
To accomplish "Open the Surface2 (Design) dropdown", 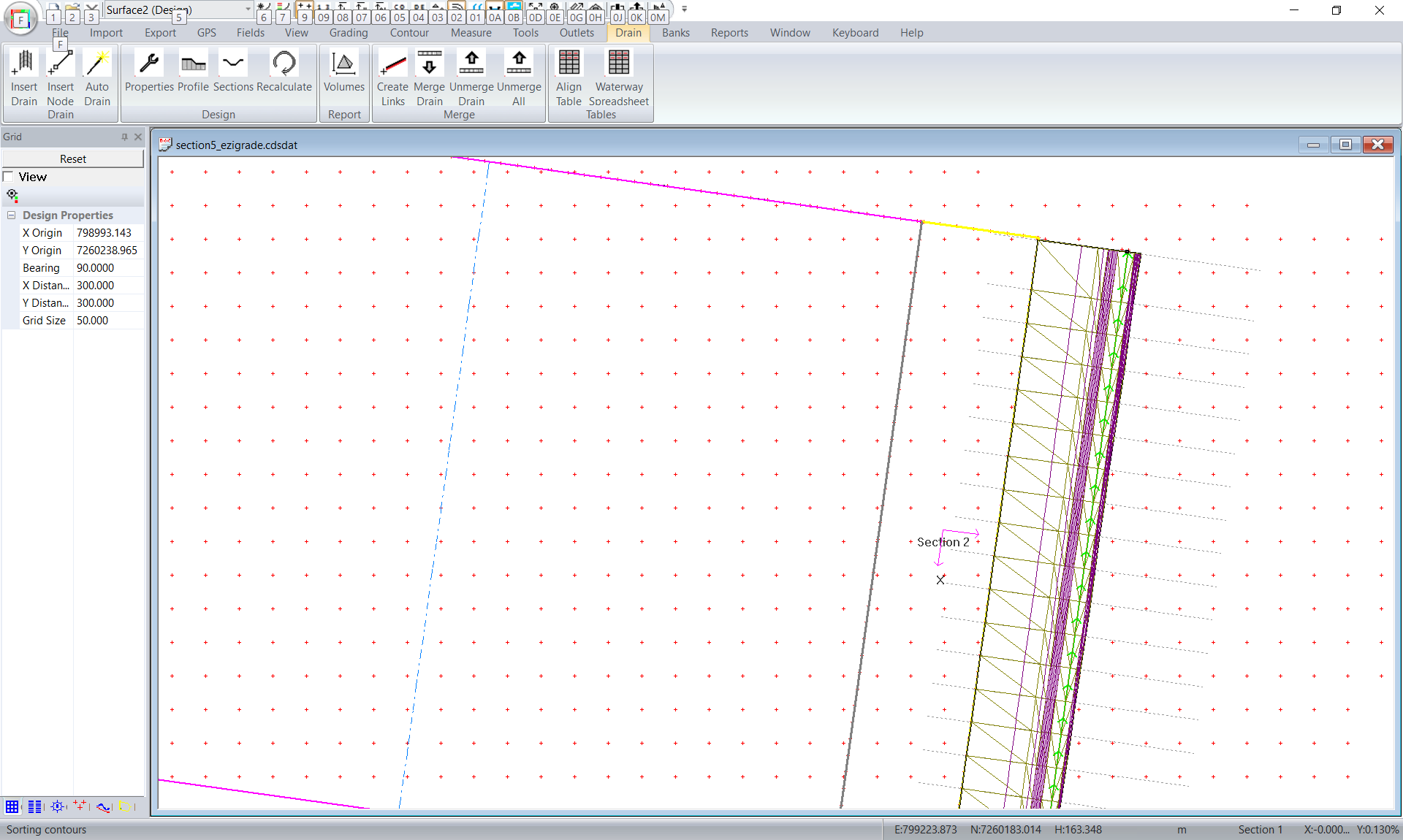I will [248, 9].
